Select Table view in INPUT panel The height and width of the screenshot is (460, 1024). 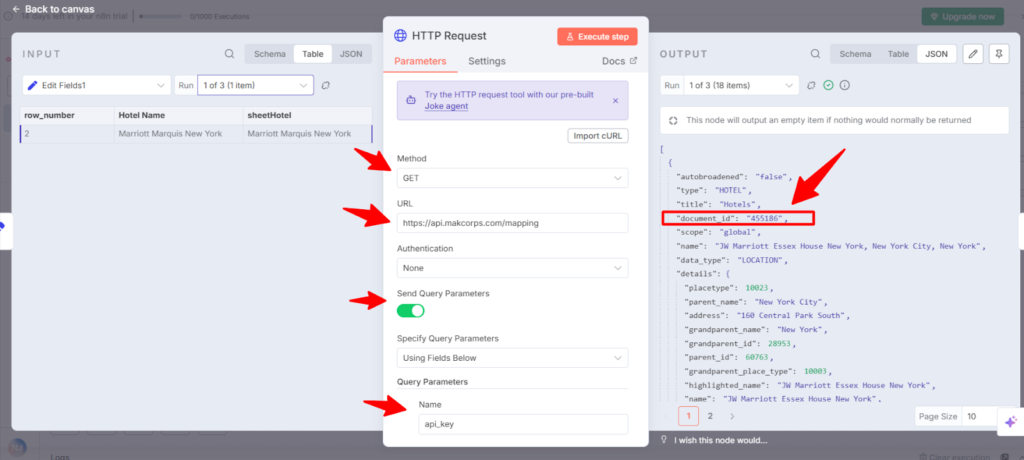coord(313,54)
